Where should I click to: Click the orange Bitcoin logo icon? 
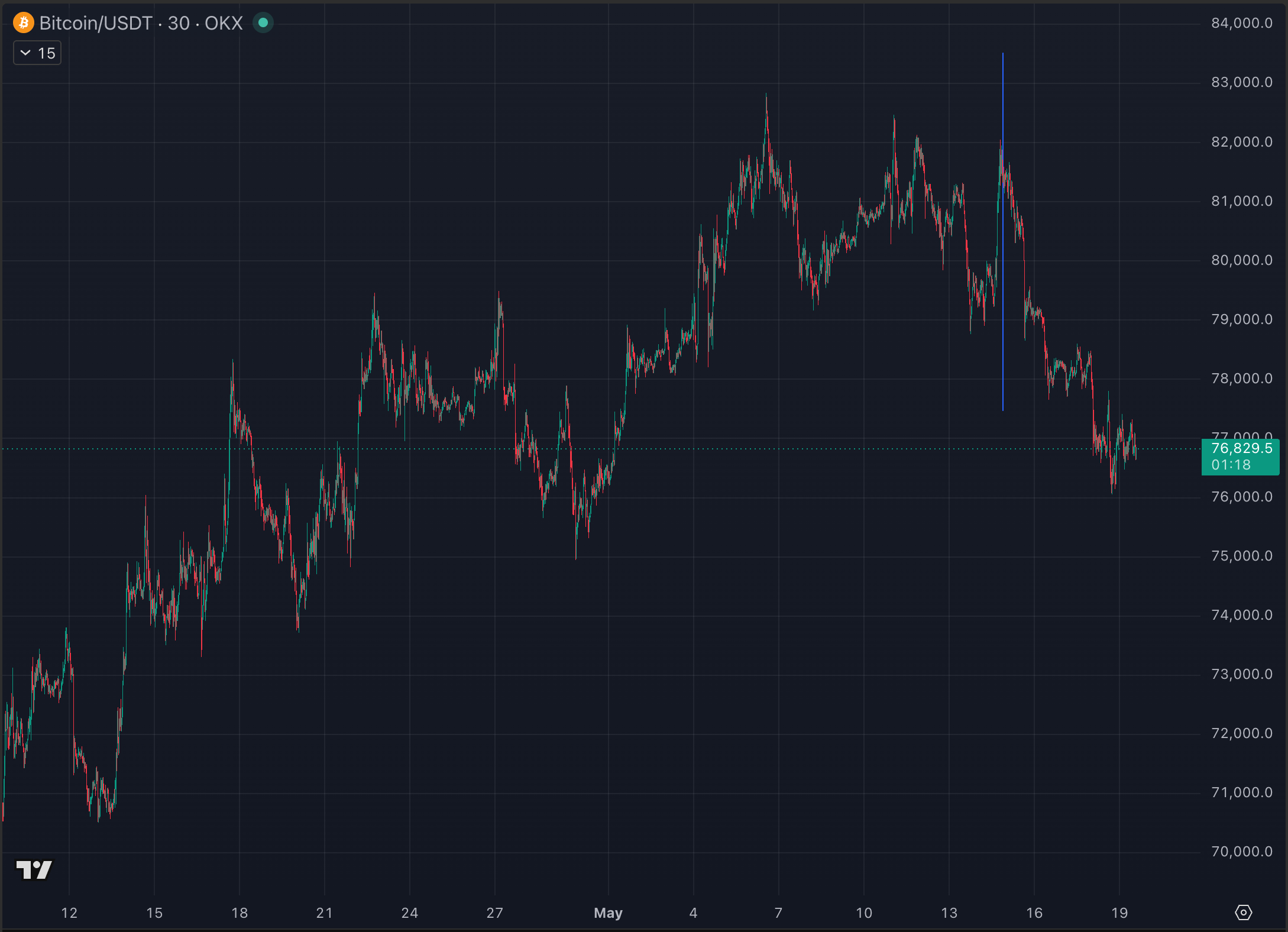tap(24, 23)
